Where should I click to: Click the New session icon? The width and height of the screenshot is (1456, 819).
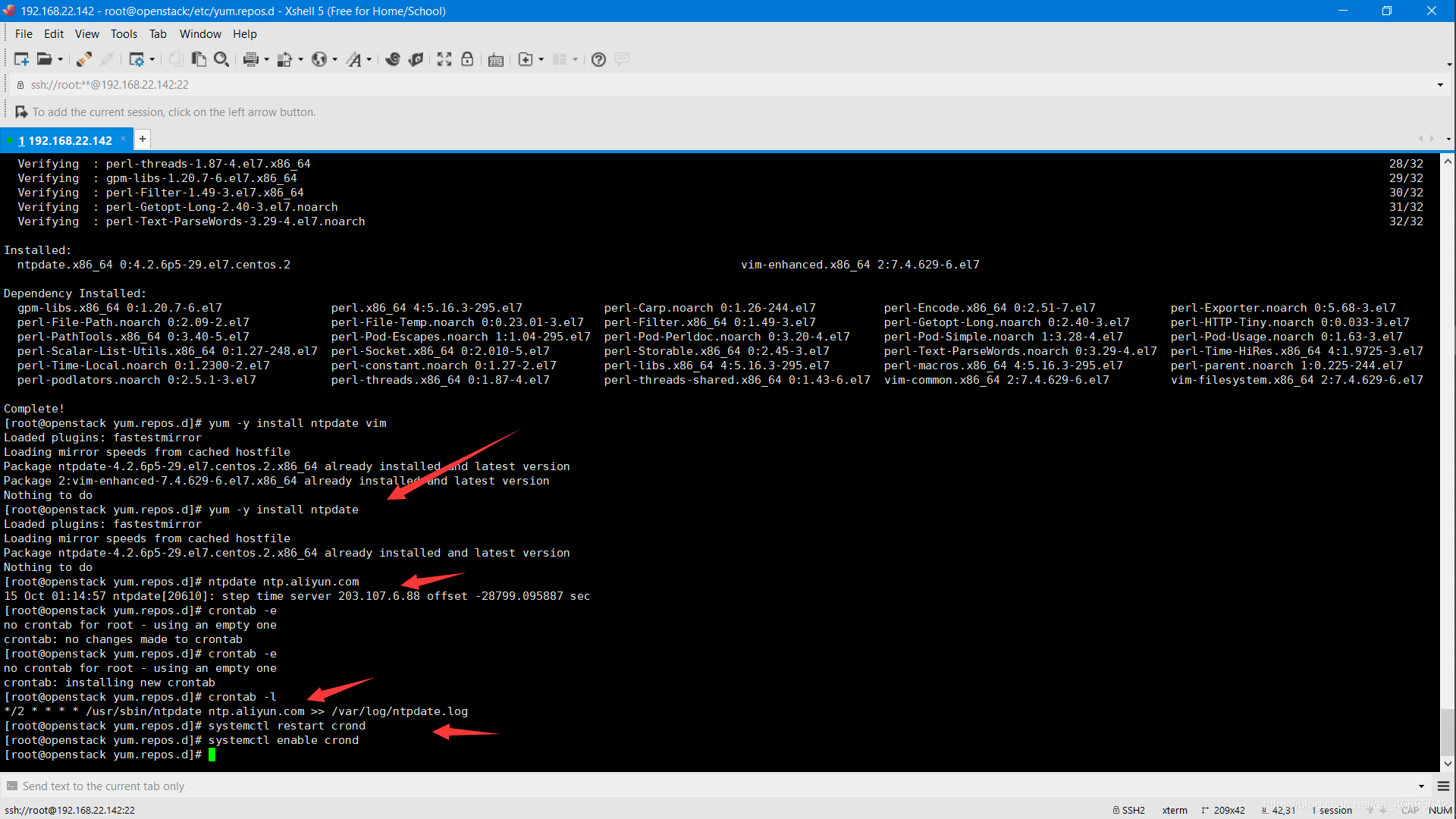(21, 59)
